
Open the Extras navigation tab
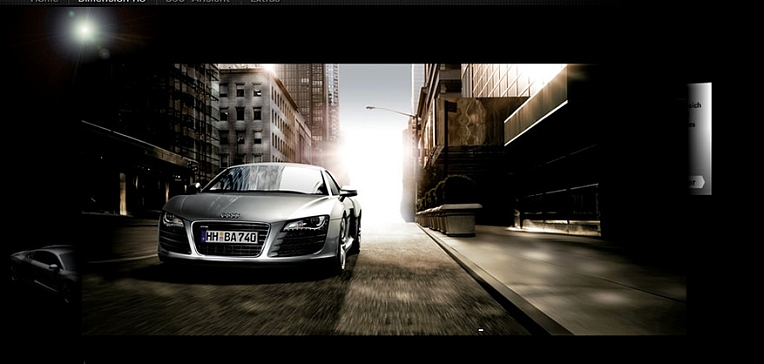click(265, 1)
